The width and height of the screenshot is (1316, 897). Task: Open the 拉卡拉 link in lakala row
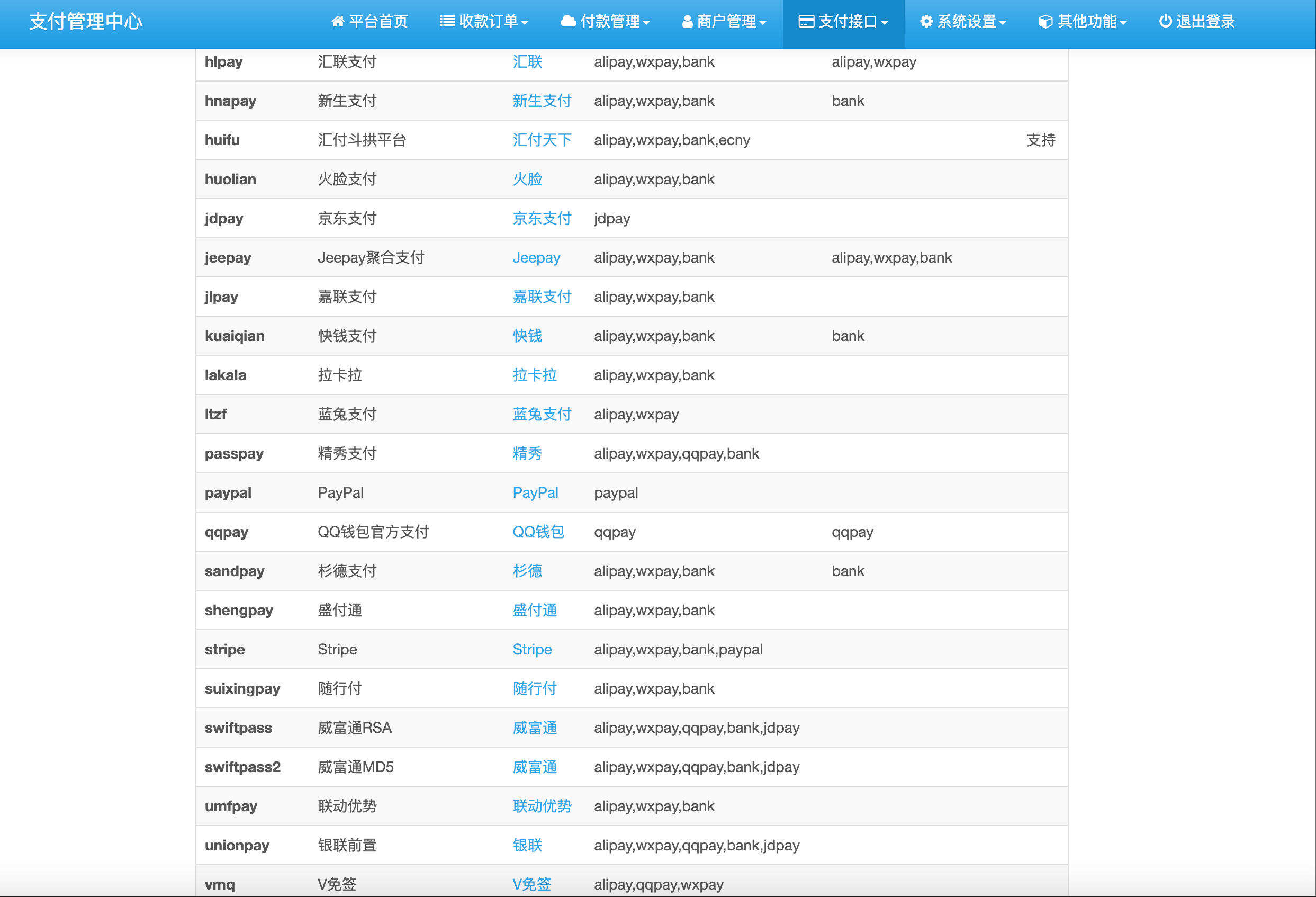coord(534,375)
